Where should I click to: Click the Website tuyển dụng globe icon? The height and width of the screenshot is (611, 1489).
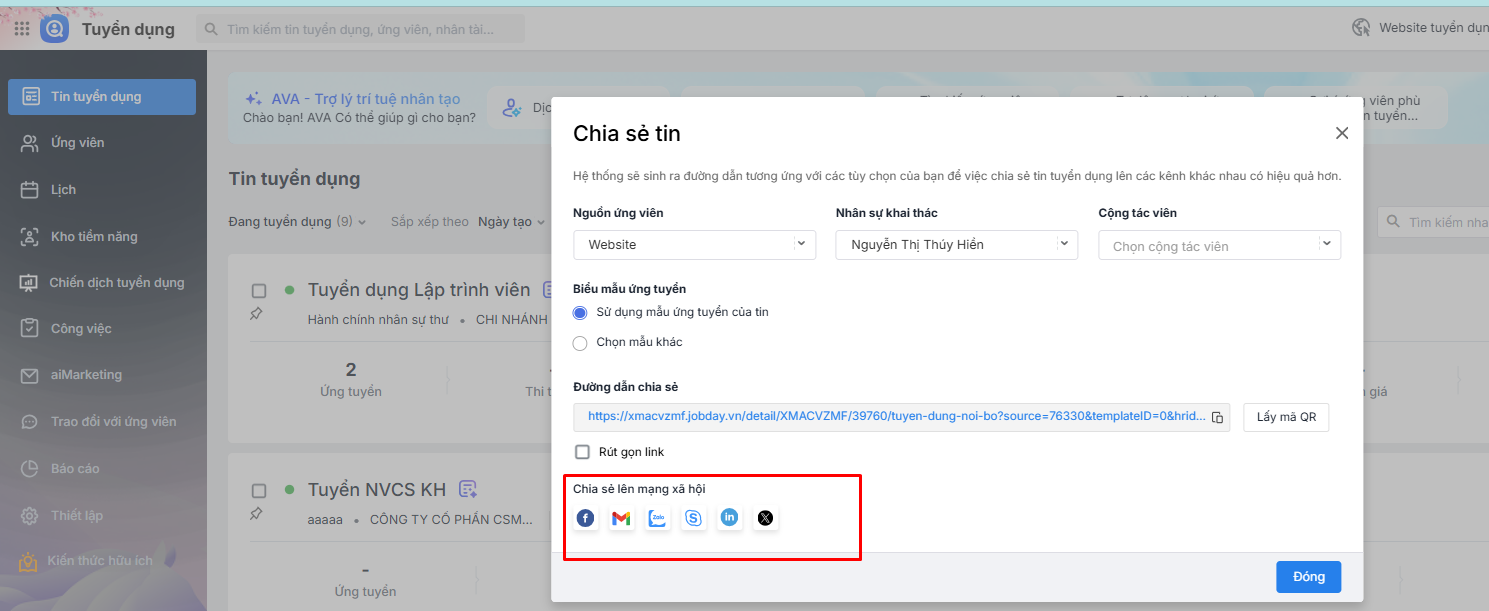point(1361,28)
